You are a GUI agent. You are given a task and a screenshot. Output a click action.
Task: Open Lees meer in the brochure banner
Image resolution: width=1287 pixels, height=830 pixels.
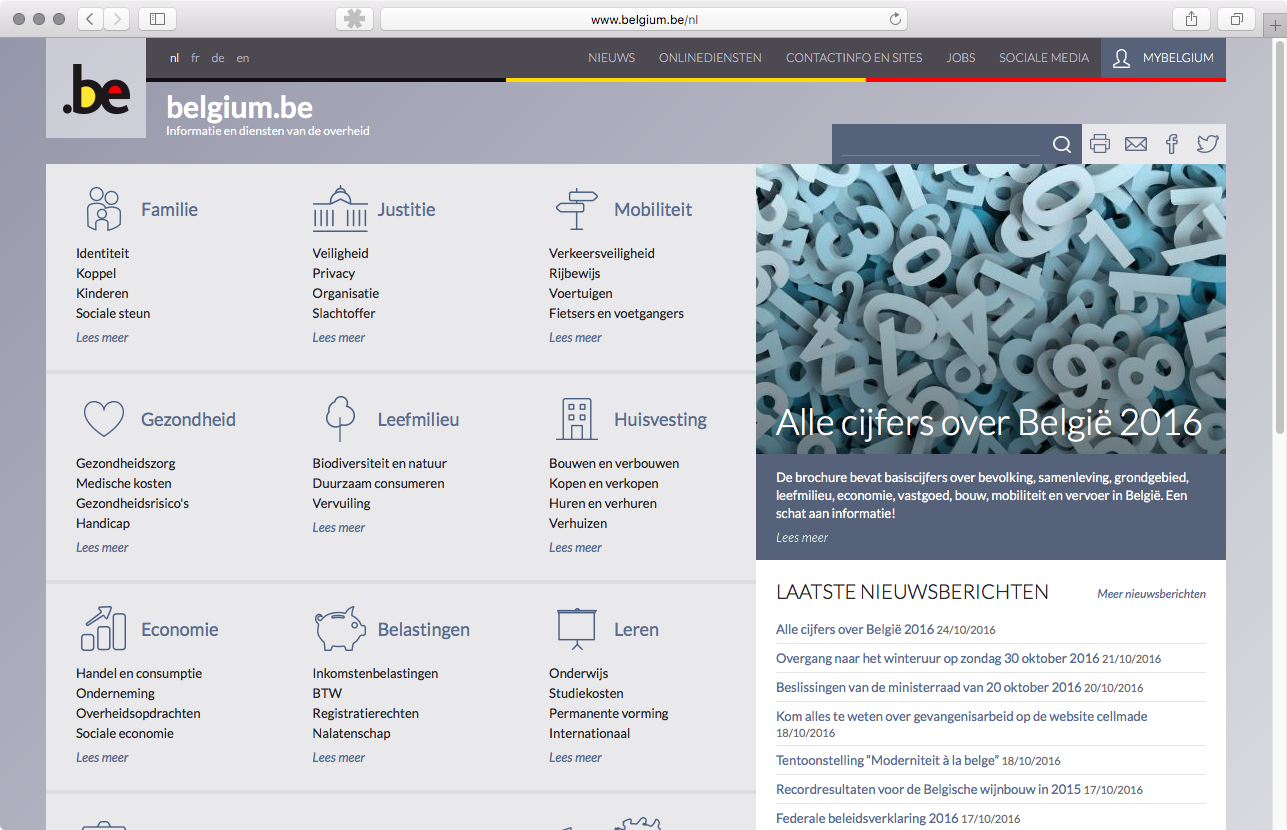coord(802,538)
